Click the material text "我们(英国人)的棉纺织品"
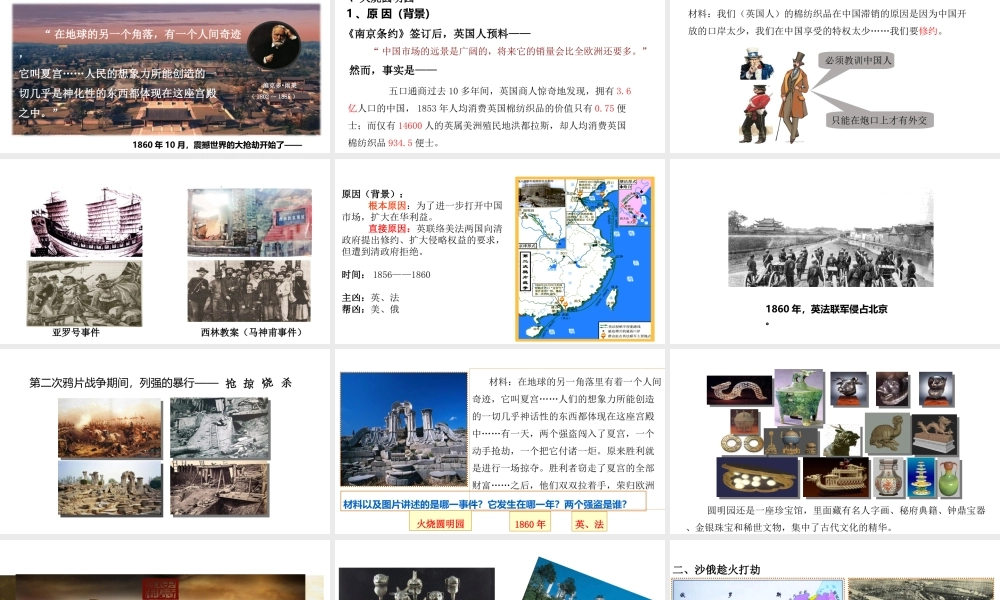The width and height of the screenshot is (1000, 600). [827, 22]
